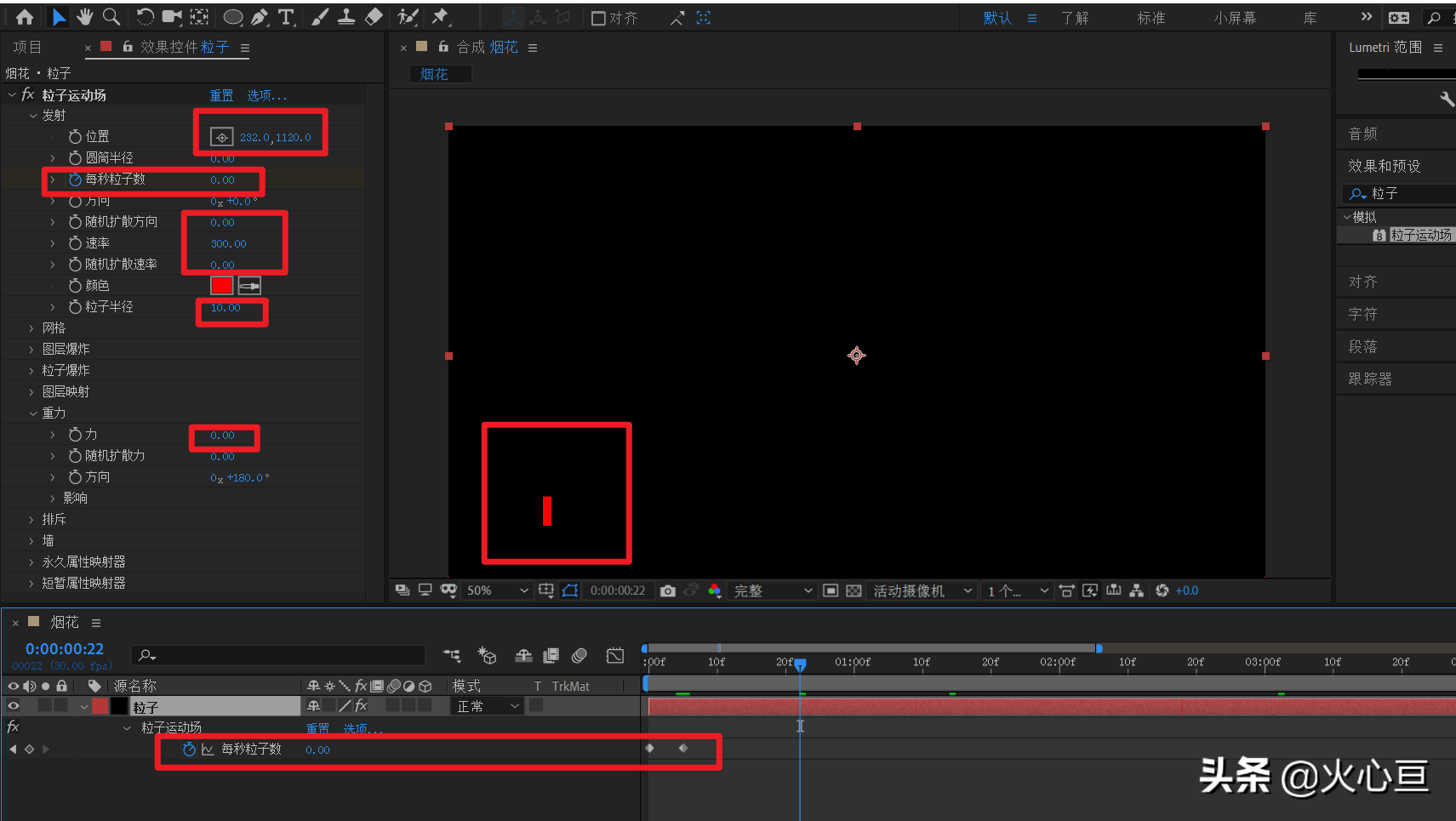Select the 标准 workspace
Image resolution: width=1456 pixels, height=821 pixels.
[1151, 18]
